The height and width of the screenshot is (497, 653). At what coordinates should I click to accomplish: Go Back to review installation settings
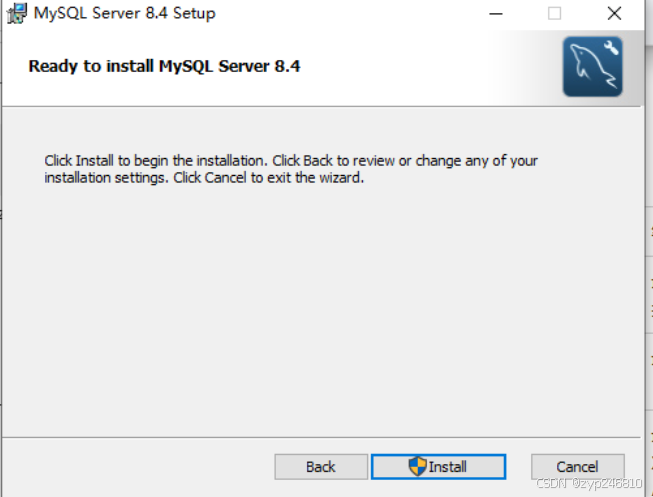click(321, 467)
